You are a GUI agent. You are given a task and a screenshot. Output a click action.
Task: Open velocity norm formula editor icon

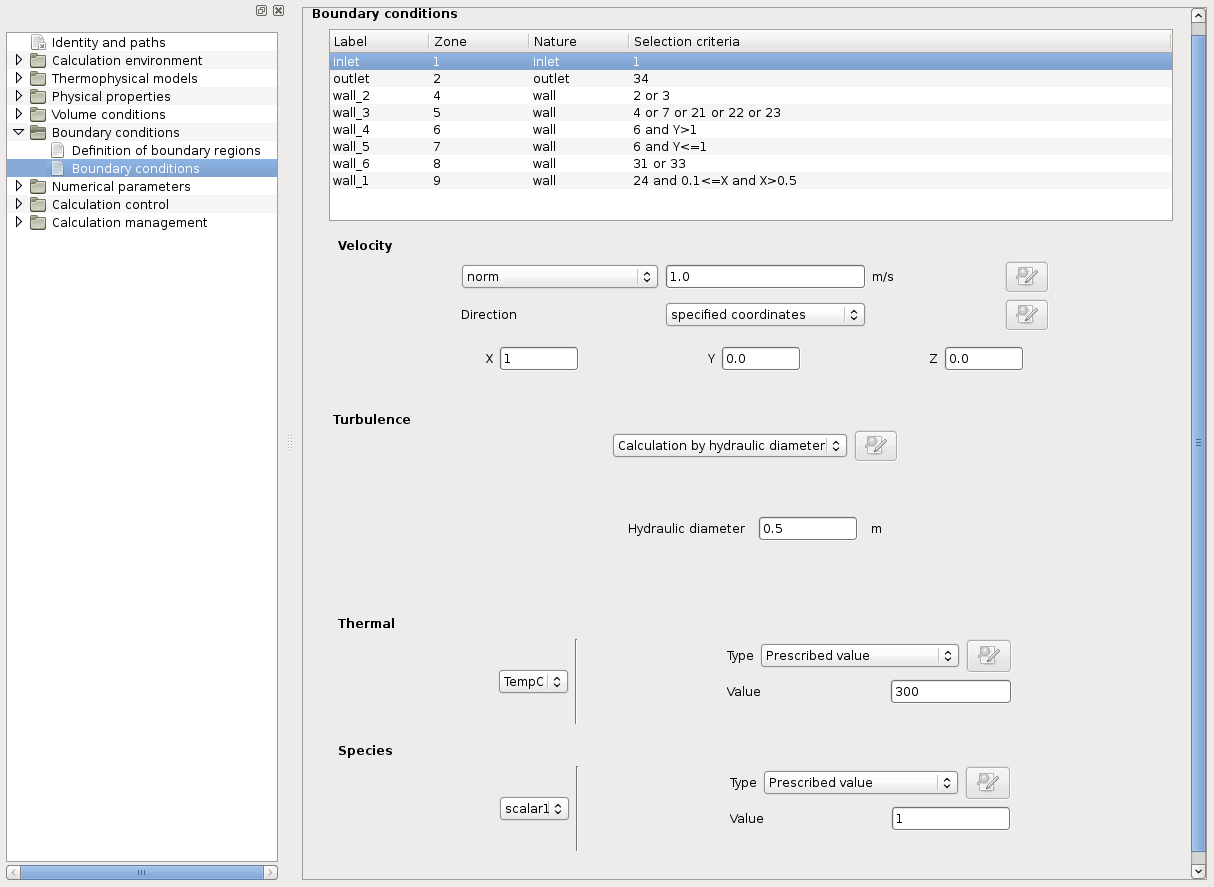point(1026,277)
